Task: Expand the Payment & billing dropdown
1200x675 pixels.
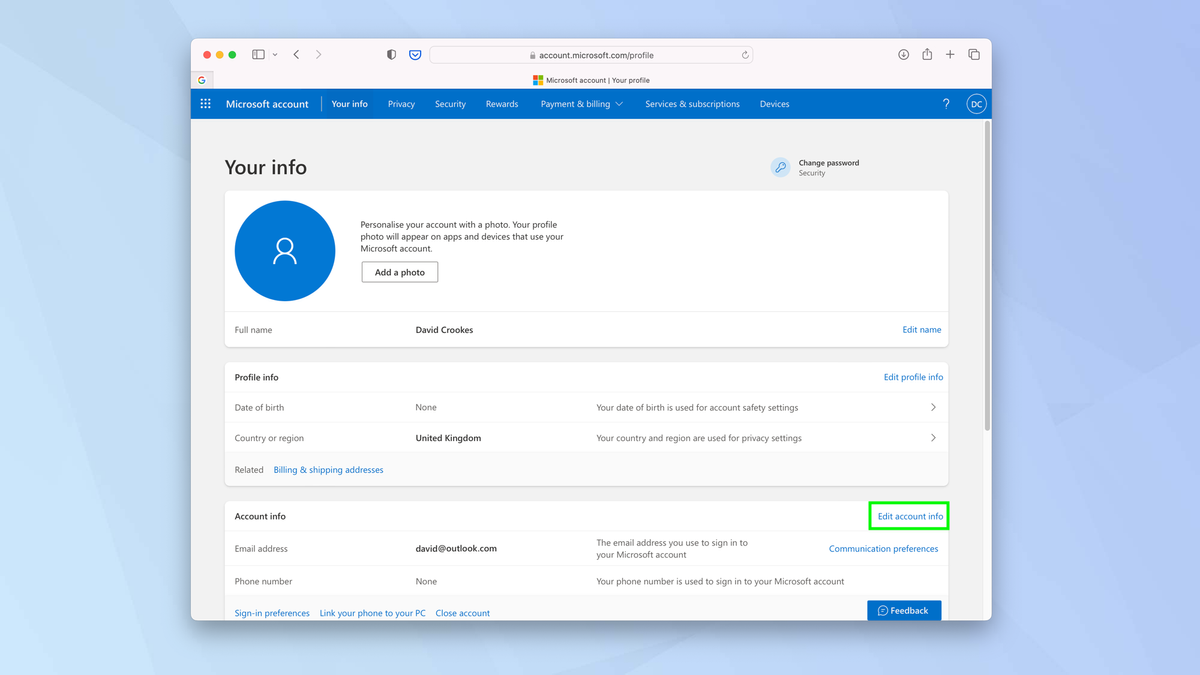Action: click(x=582, y=103)
